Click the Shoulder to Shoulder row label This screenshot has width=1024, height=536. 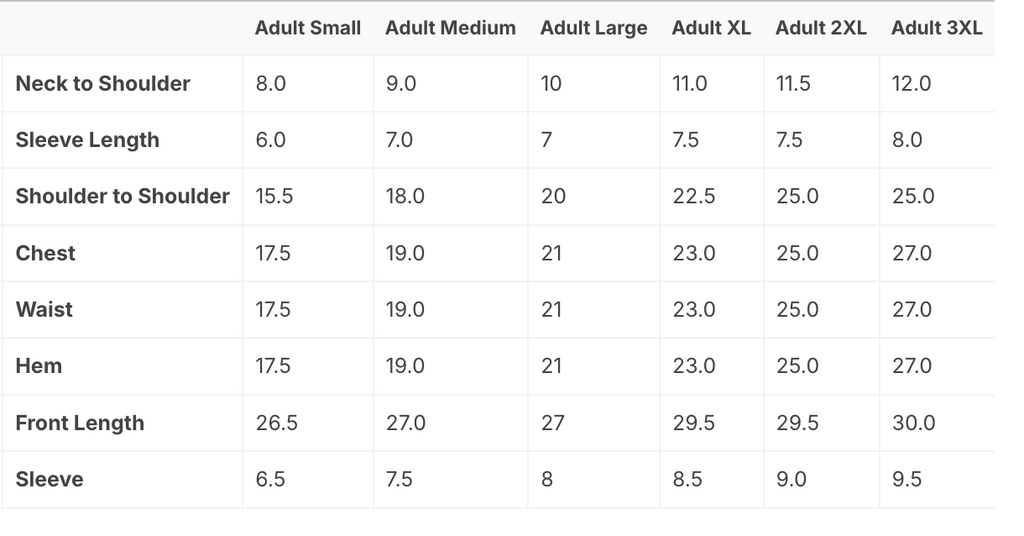click(x=122, y=196)
